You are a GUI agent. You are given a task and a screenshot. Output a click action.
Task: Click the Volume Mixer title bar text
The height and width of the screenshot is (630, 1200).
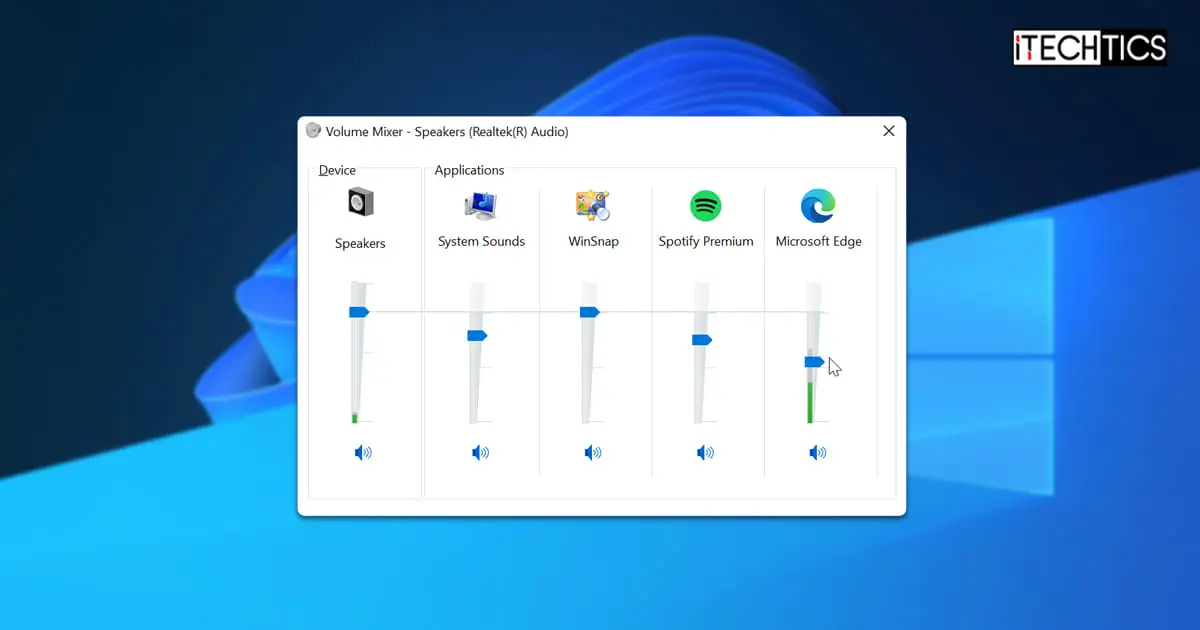(x=448, y=131)
